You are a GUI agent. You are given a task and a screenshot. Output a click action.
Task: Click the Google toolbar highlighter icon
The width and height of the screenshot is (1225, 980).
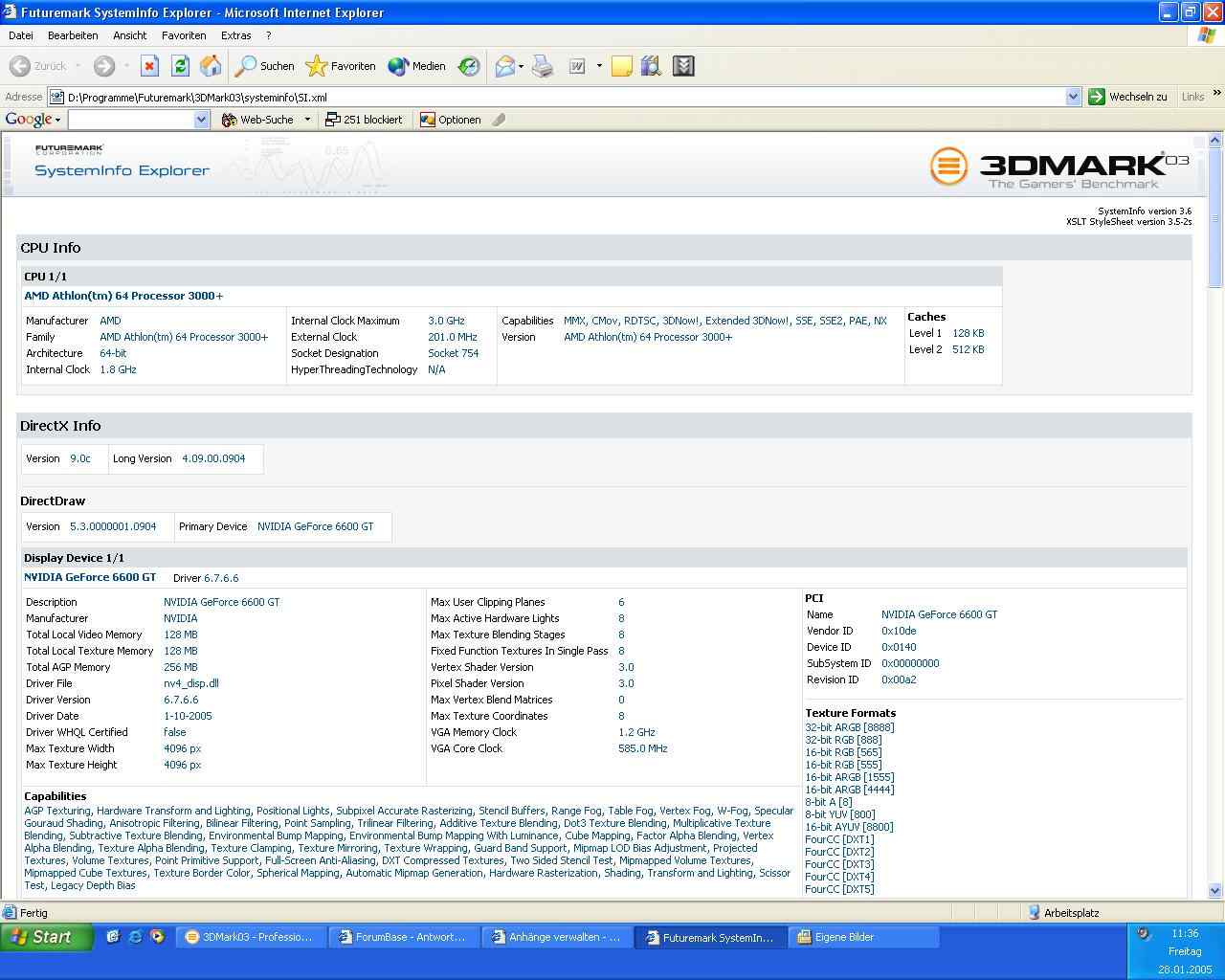tap(499, 120)
